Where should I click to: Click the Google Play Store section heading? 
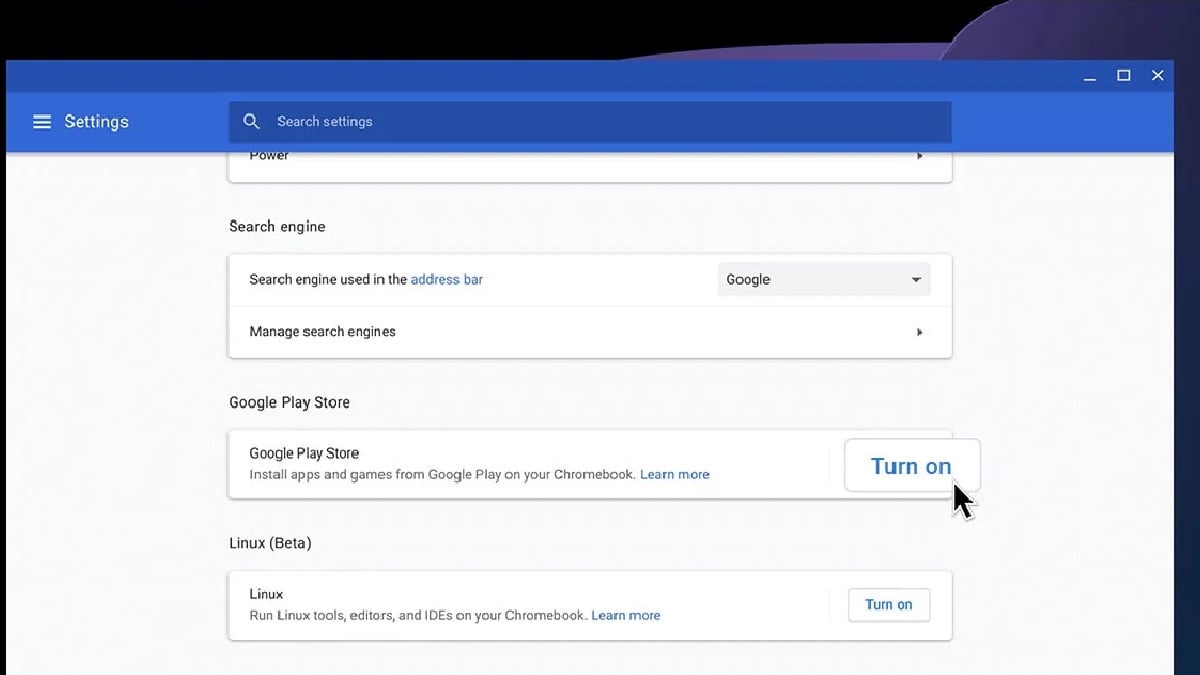point(290,403)
